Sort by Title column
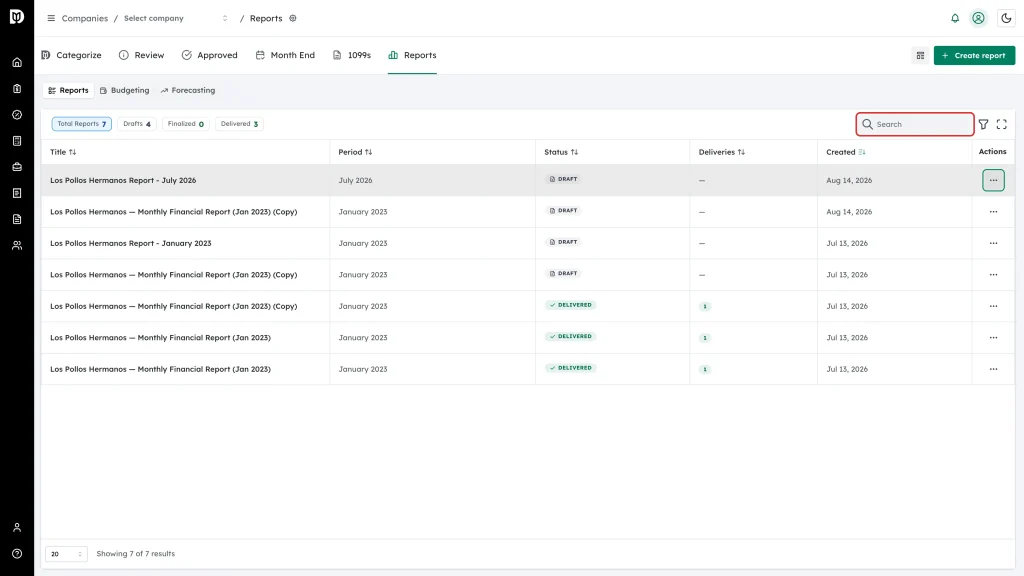The image size is (1024, 576). pos(63,152)
